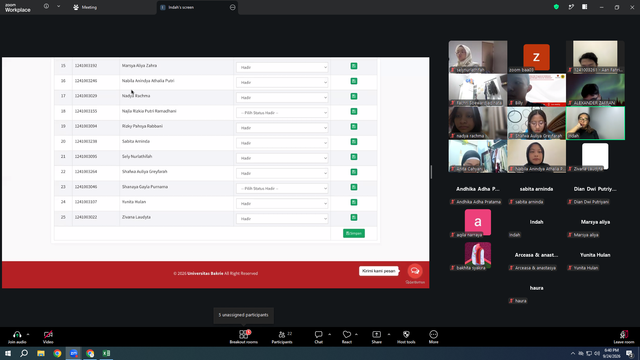Select Shafwa Auliya Greyfarah video thumbnail
This screenshot has width=640, height=360.
[x=537, y=123]
